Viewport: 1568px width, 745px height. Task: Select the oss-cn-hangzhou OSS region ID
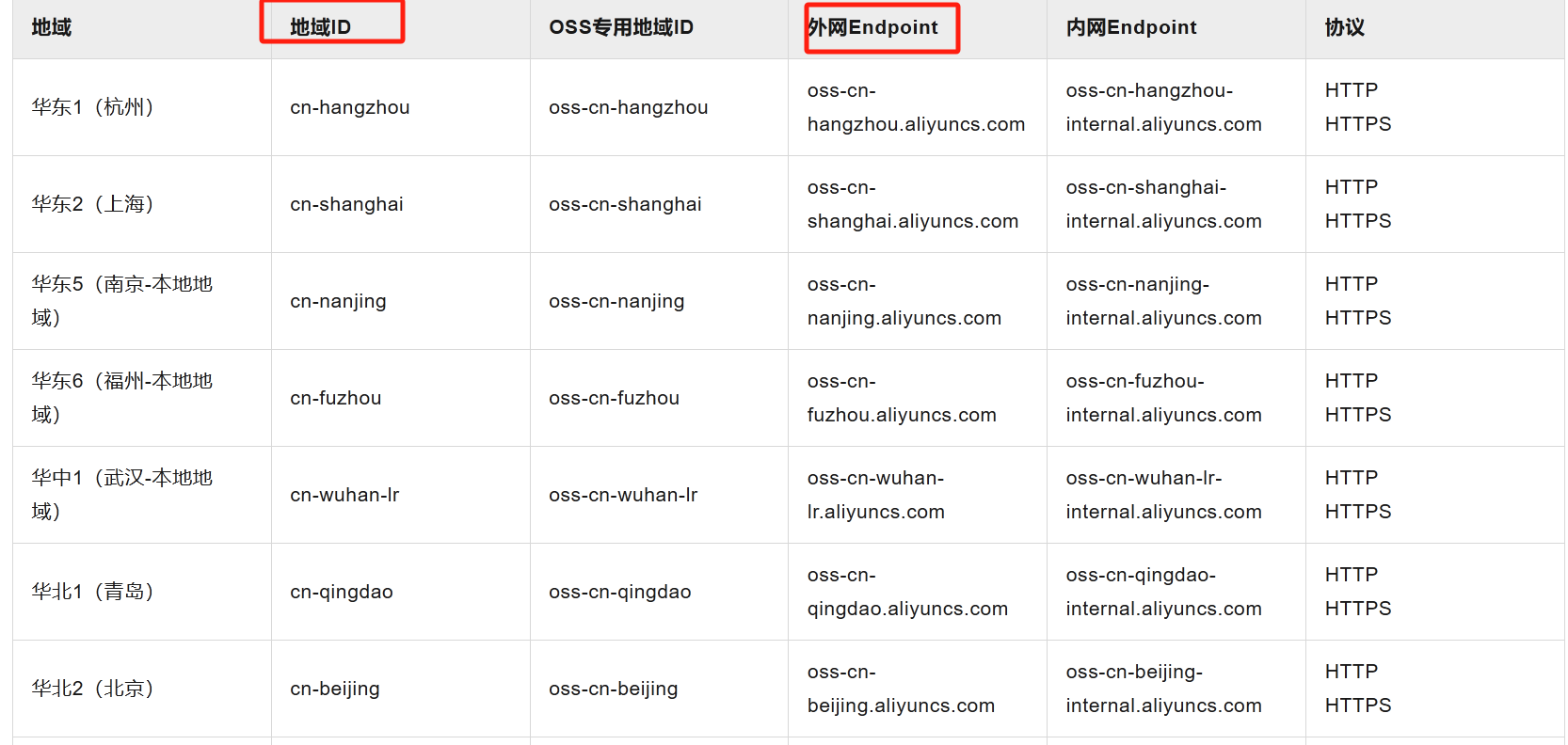coord(629,107)
